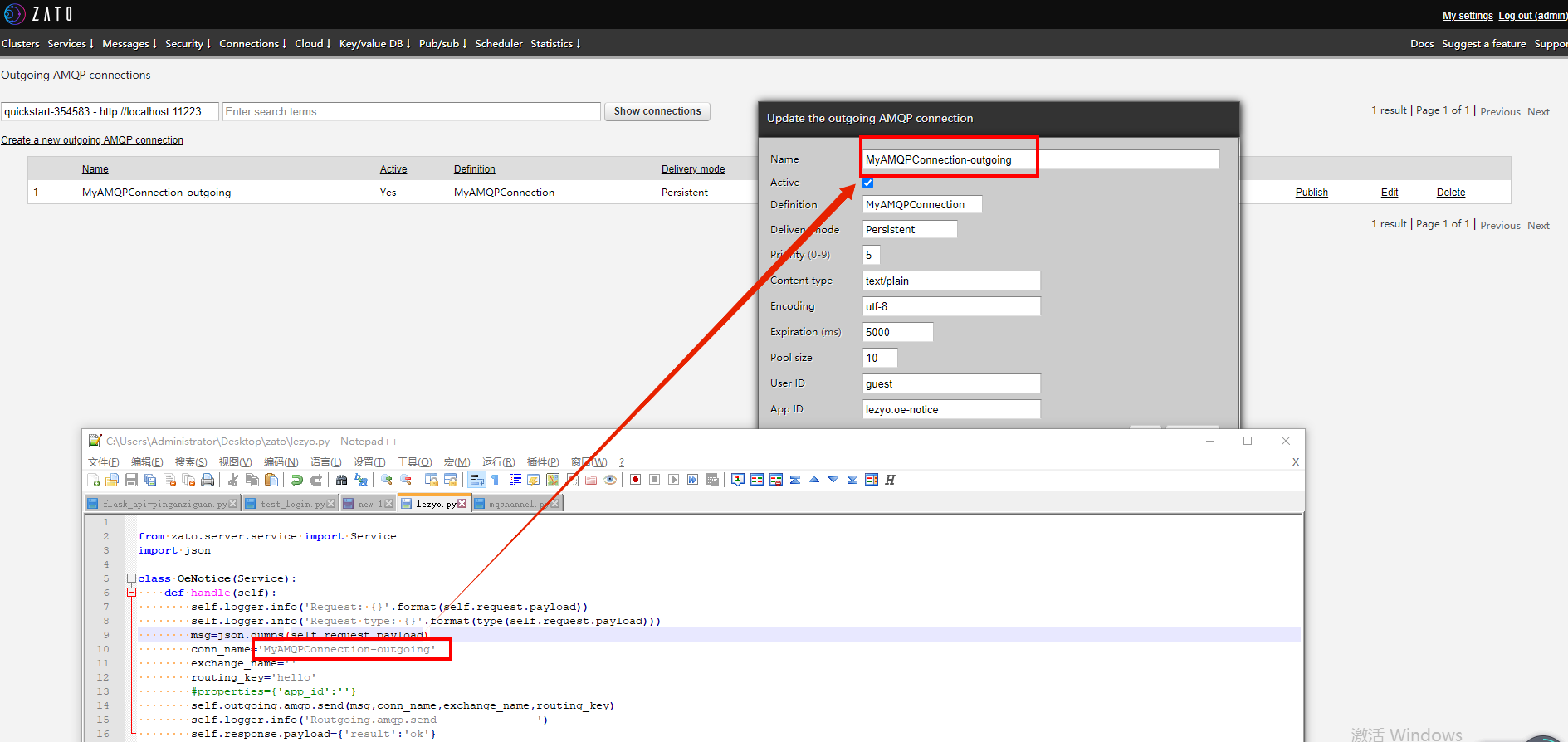Click the Zoom Out icon in Notepad++
Viewport: 1568px width, 742px height.
point(406,480)
